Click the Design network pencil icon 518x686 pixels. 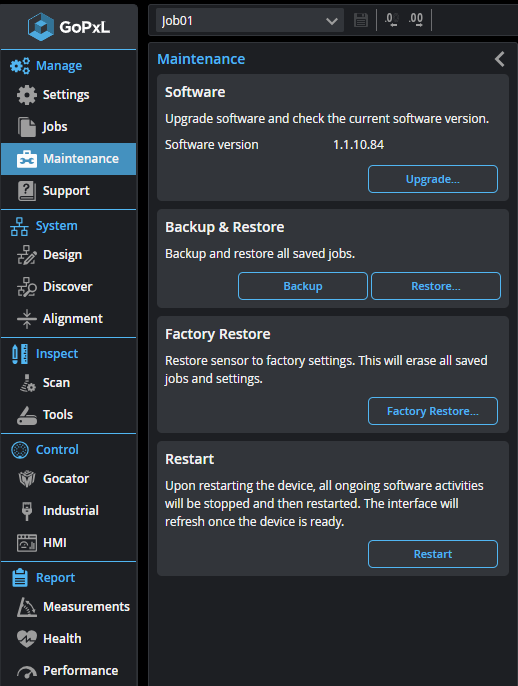[27, 255]
